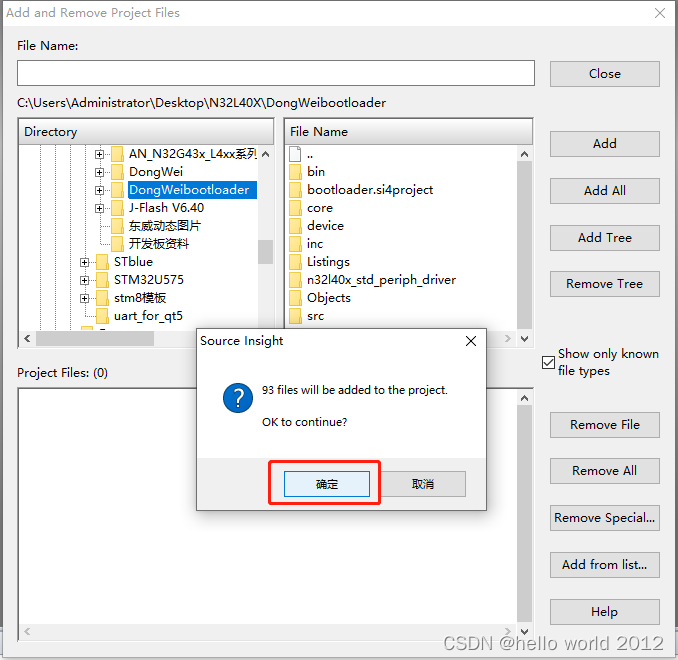Click File Name list scroll up arrow
Viewport: 678px width, 660px height.
[x=524, y=154]
